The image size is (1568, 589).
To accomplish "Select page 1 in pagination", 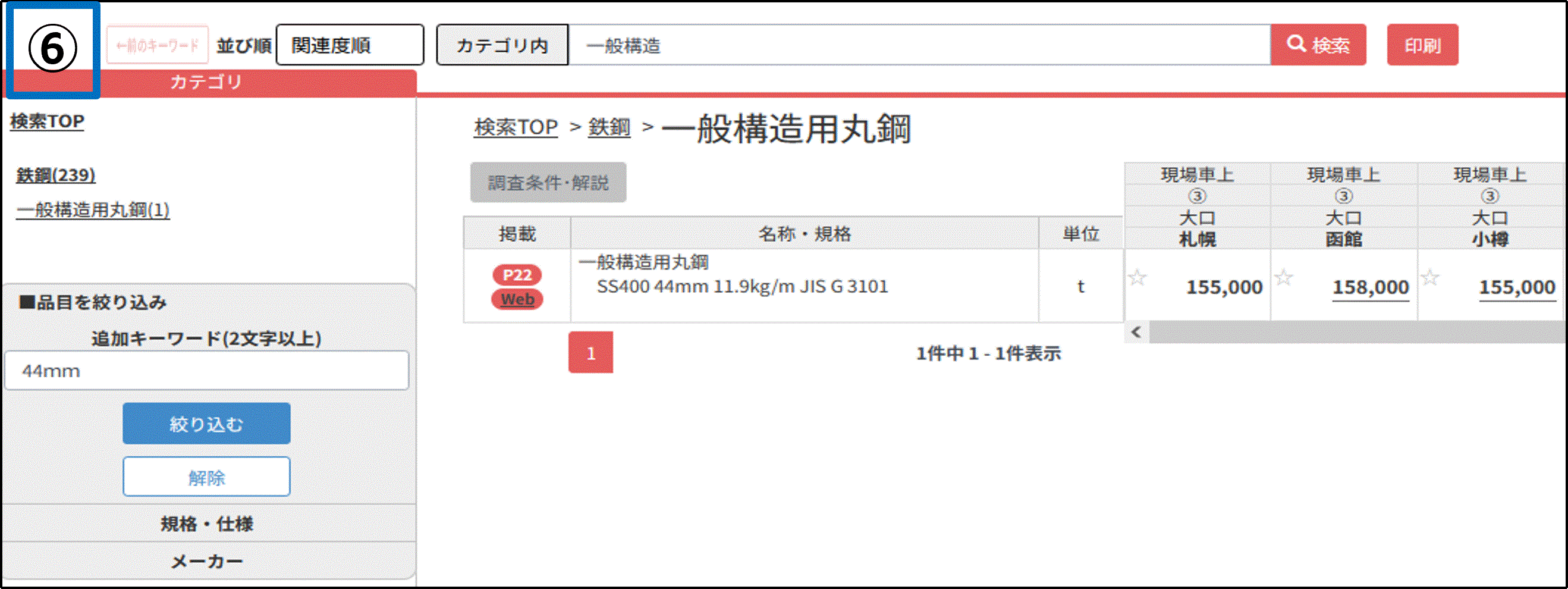I will pyautogui.click(x=590, y=352).
